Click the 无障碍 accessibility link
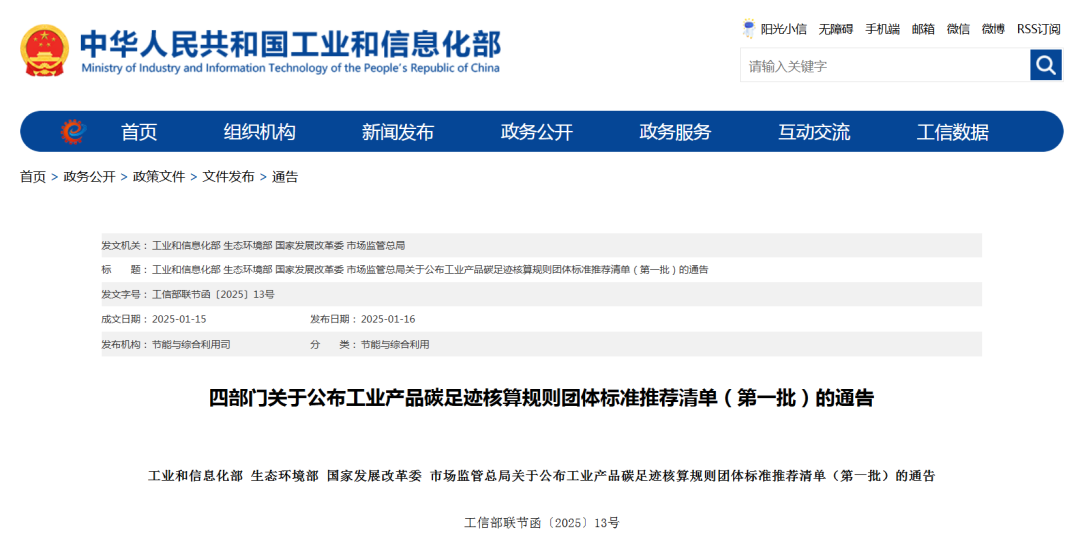Screen dimensions: 1080x548 point(835,29)
